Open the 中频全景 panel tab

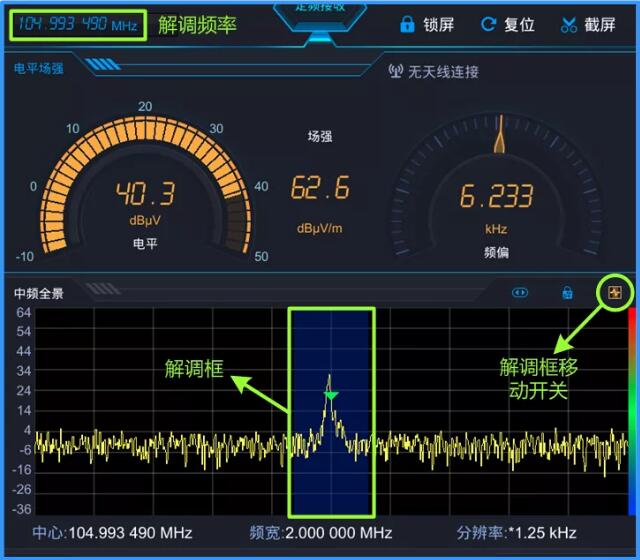click(39, 293)
